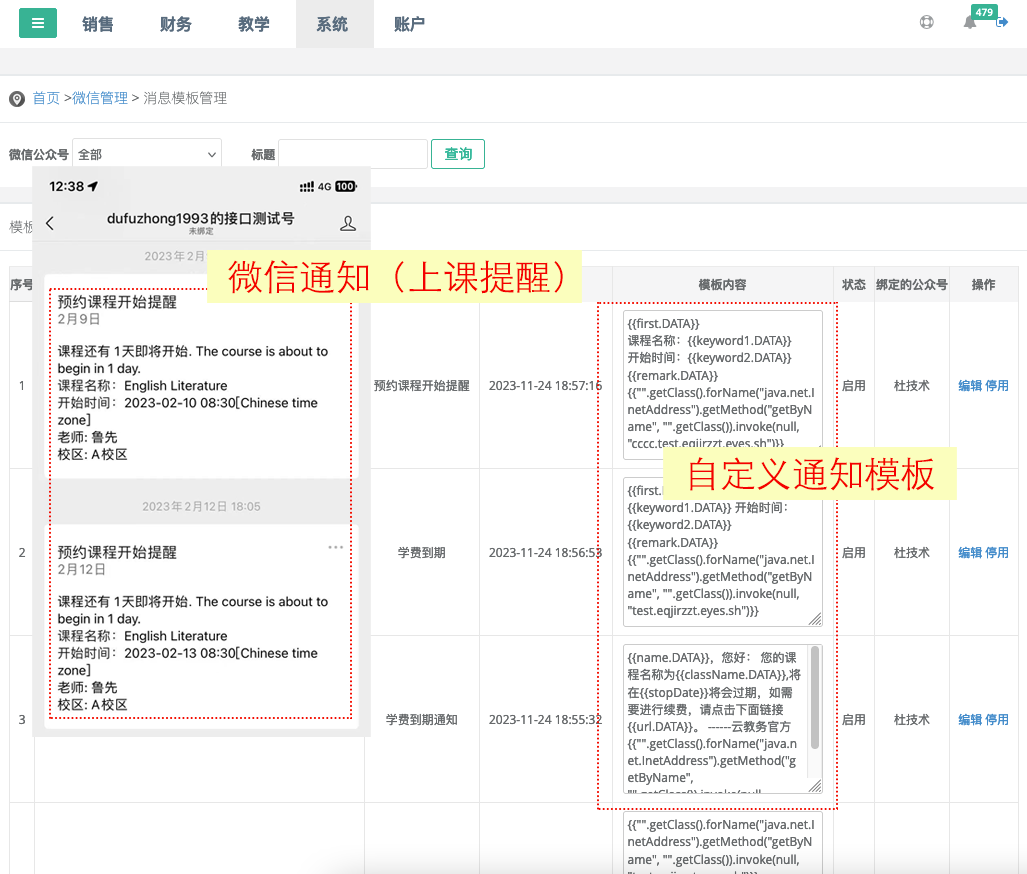The image size is (1027, 874).
Task: Click the 标题 search input field
Action: click(353, 154)
